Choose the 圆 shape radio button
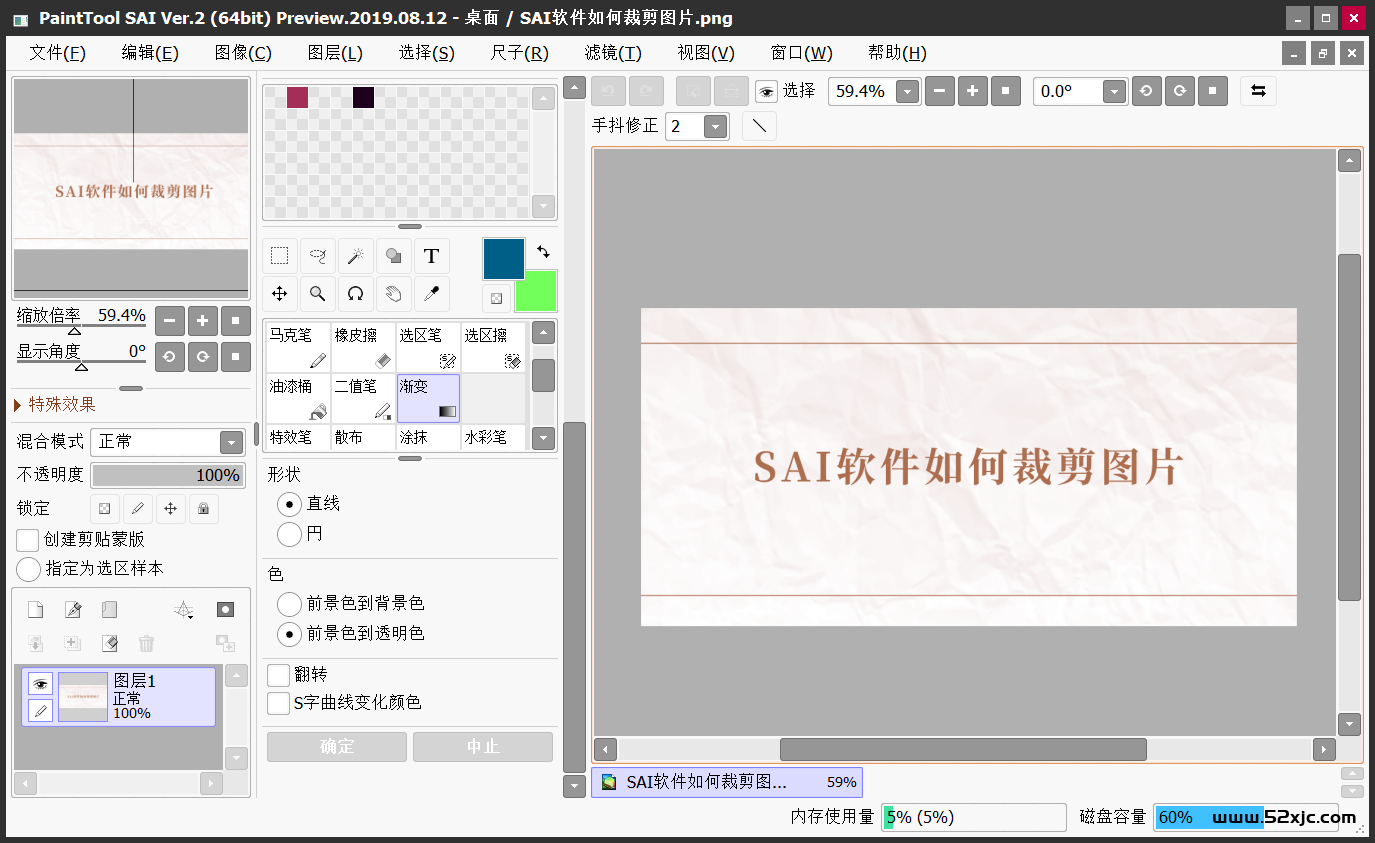Viewport: 1375px width, 843px height. [290, 534]
